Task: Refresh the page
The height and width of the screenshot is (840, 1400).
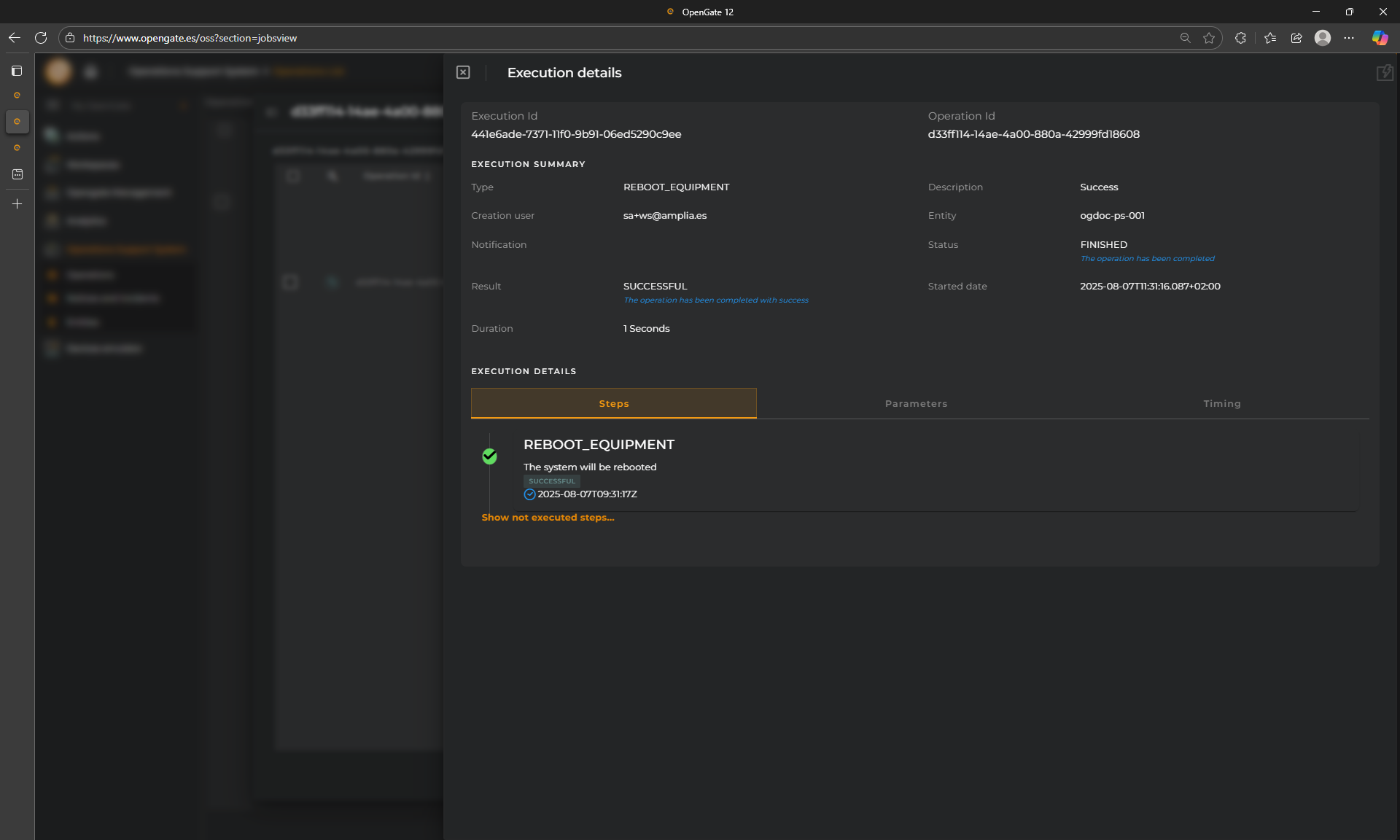Action: [41, 38]
